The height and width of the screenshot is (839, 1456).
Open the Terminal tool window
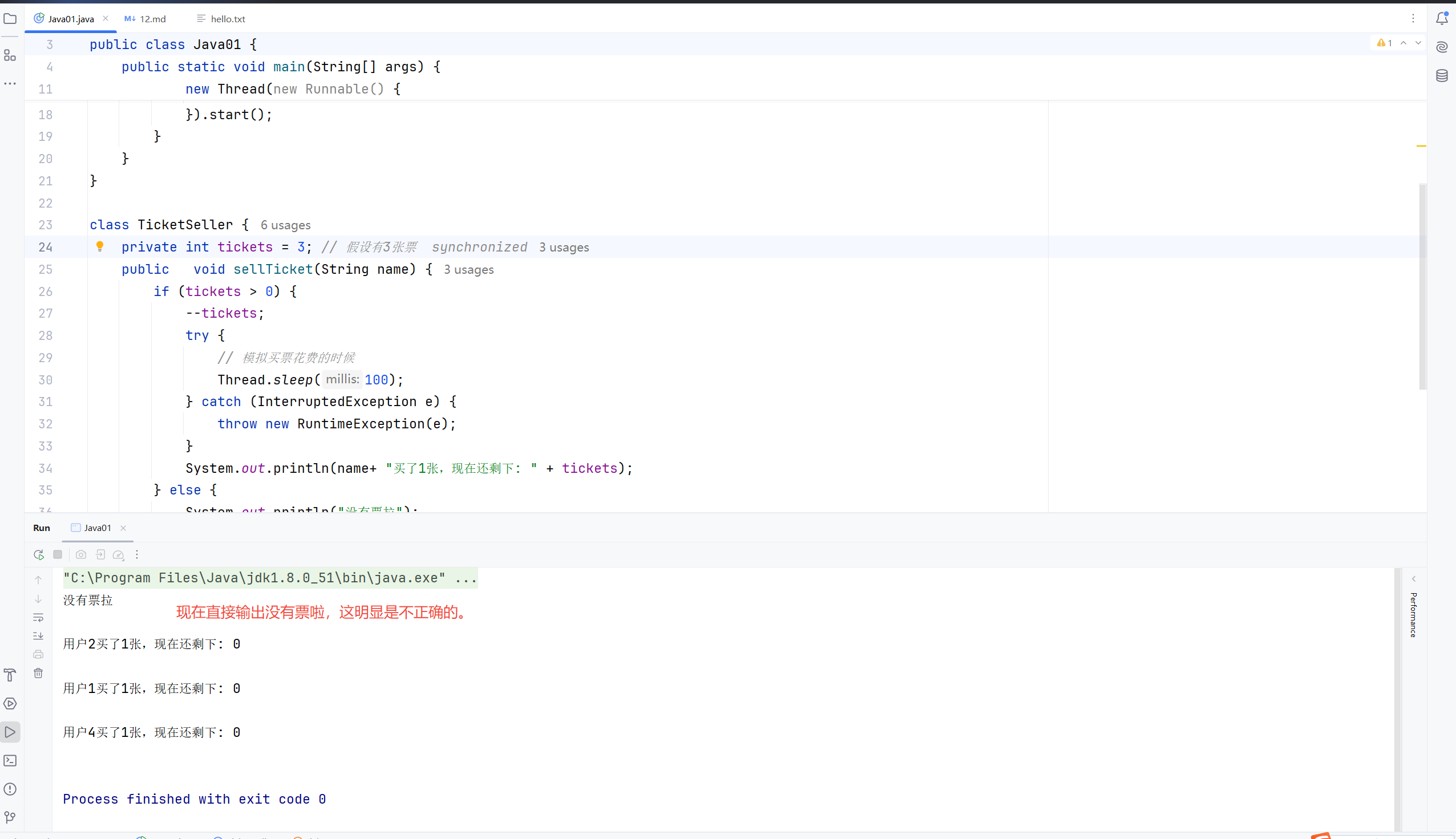10,761
